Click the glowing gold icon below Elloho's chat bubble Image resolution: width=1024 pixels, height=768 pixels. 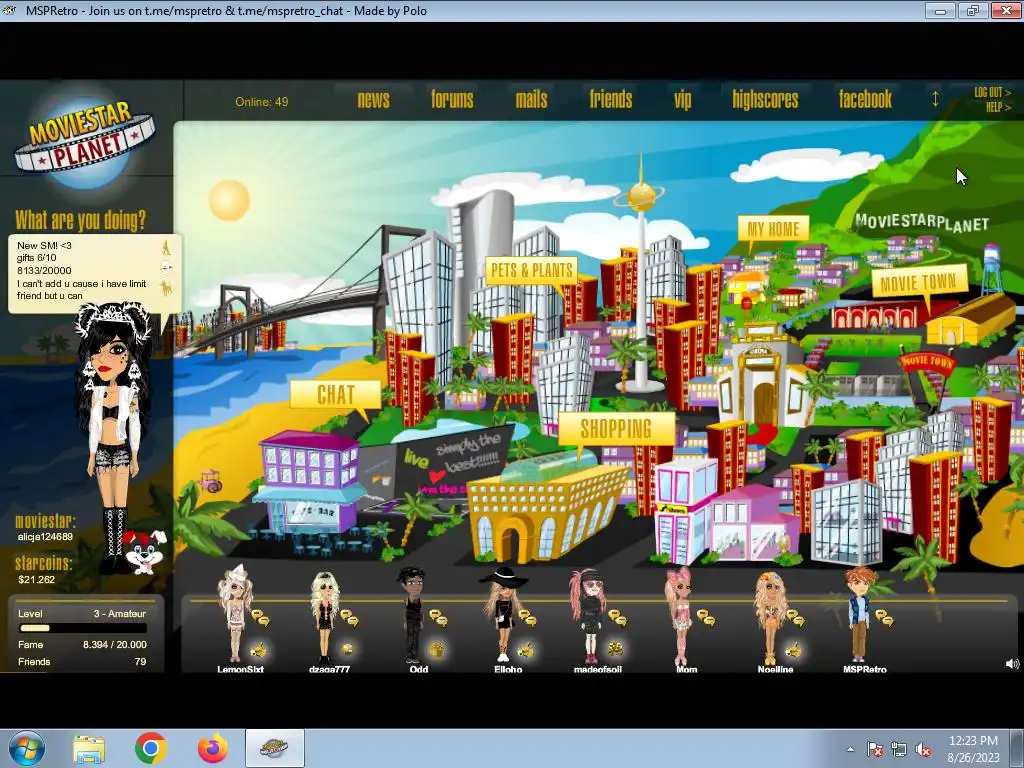526,649
